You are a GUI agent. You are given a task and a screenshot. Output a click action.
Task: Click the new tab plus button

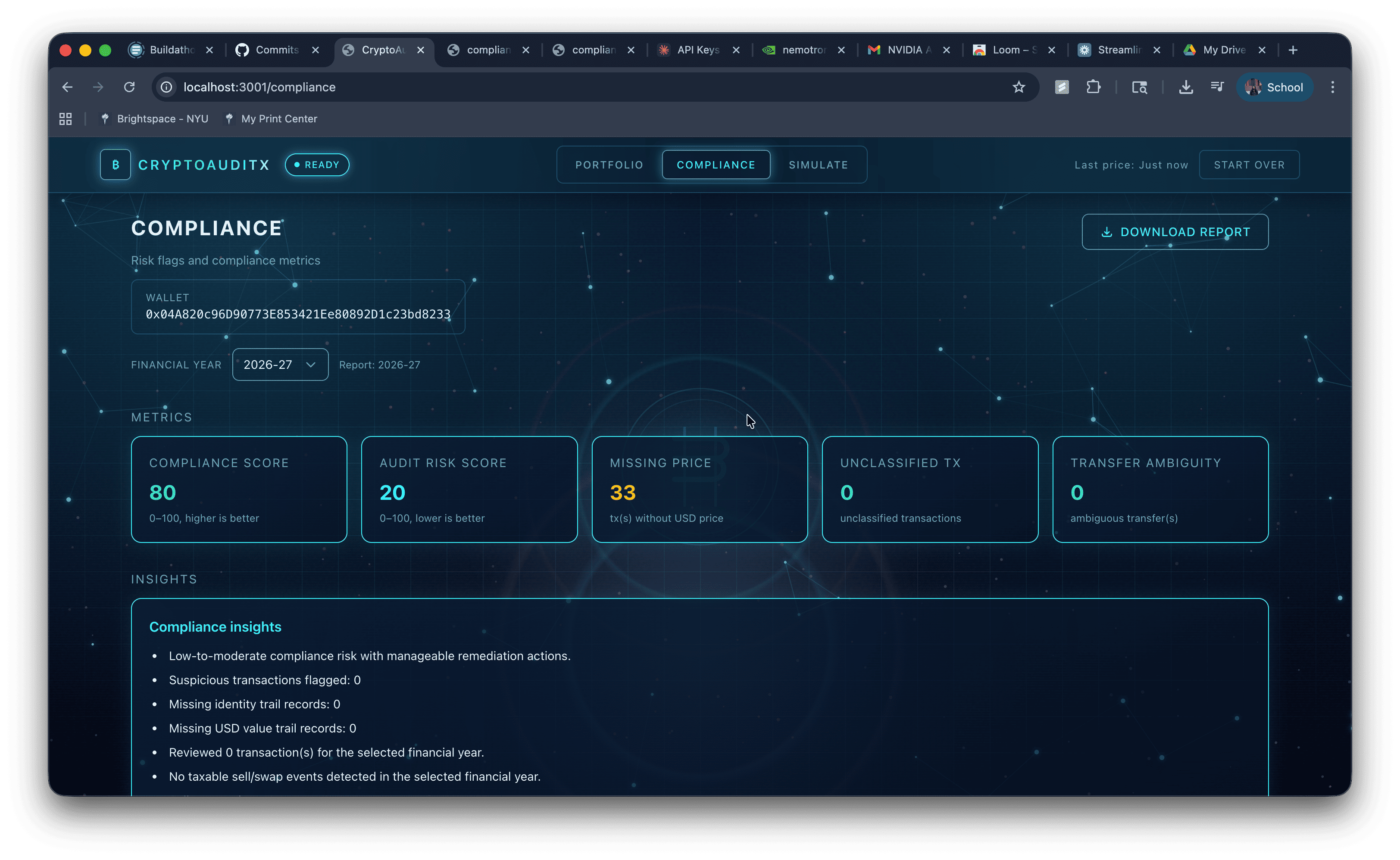point(1293,50)
